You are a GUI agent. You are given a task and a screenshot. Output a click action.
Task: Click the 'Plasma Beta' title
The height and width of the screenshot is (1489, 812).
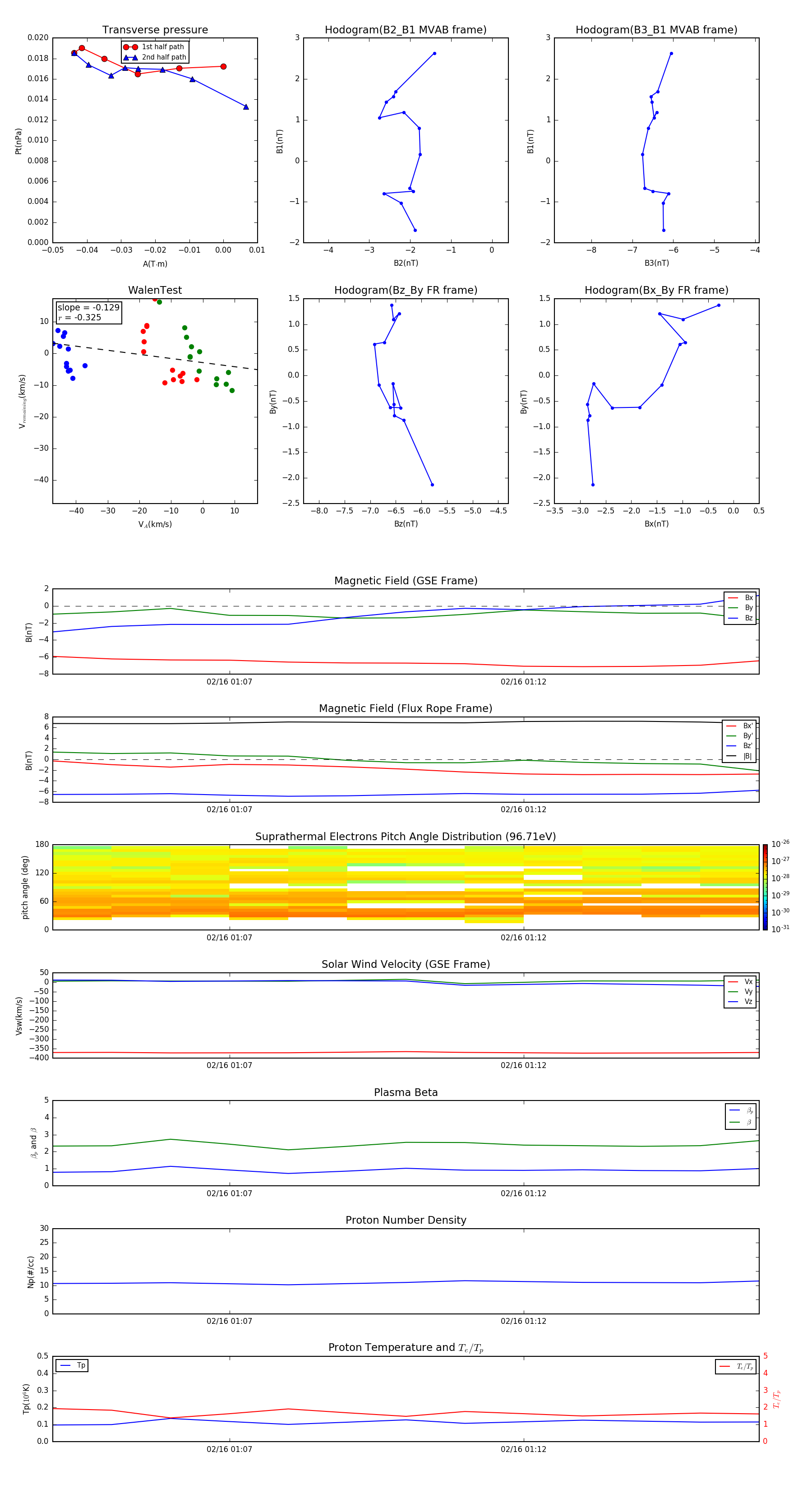(406, 1092)
